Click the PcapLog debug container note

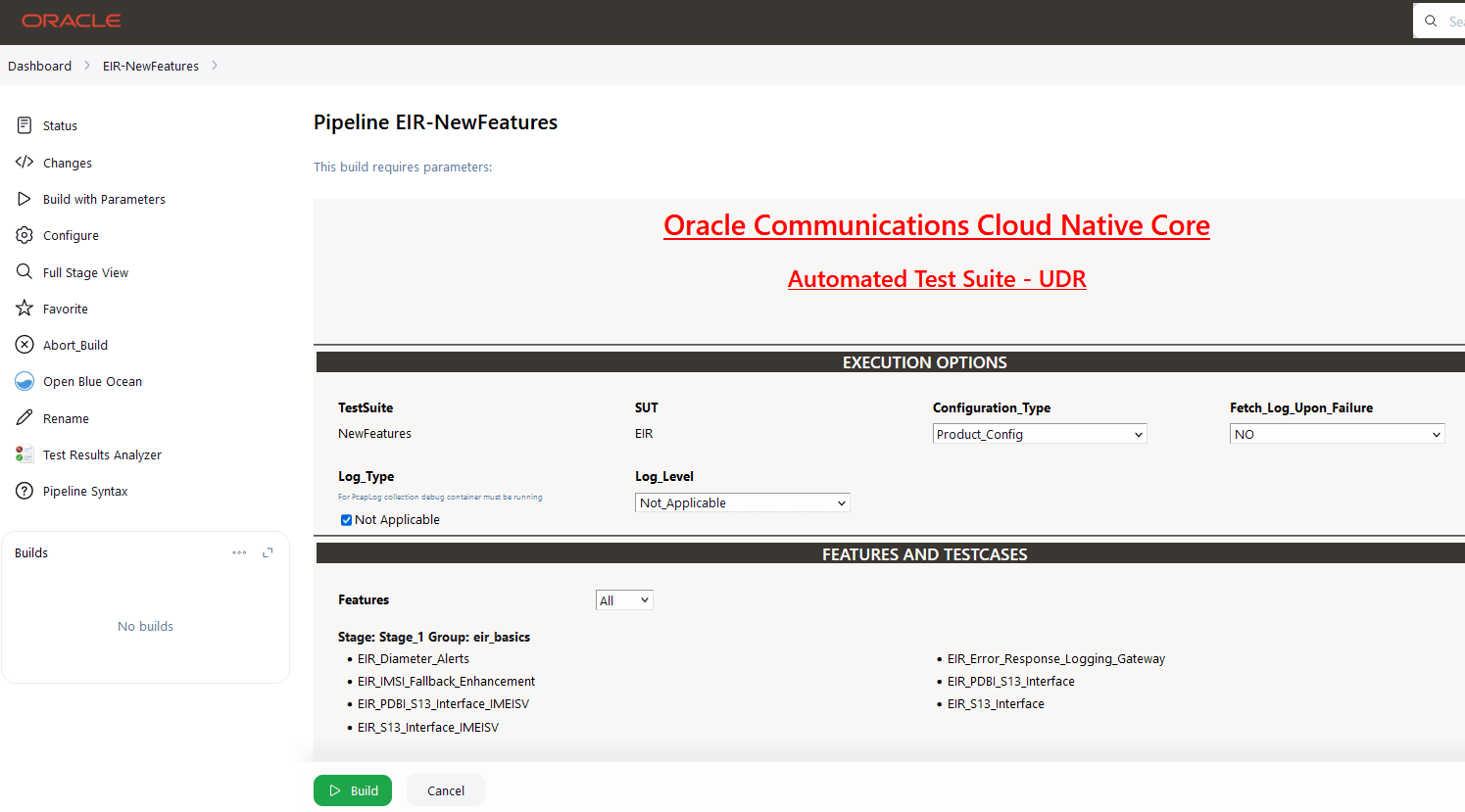pyautogui.click(x=440, y=498)
